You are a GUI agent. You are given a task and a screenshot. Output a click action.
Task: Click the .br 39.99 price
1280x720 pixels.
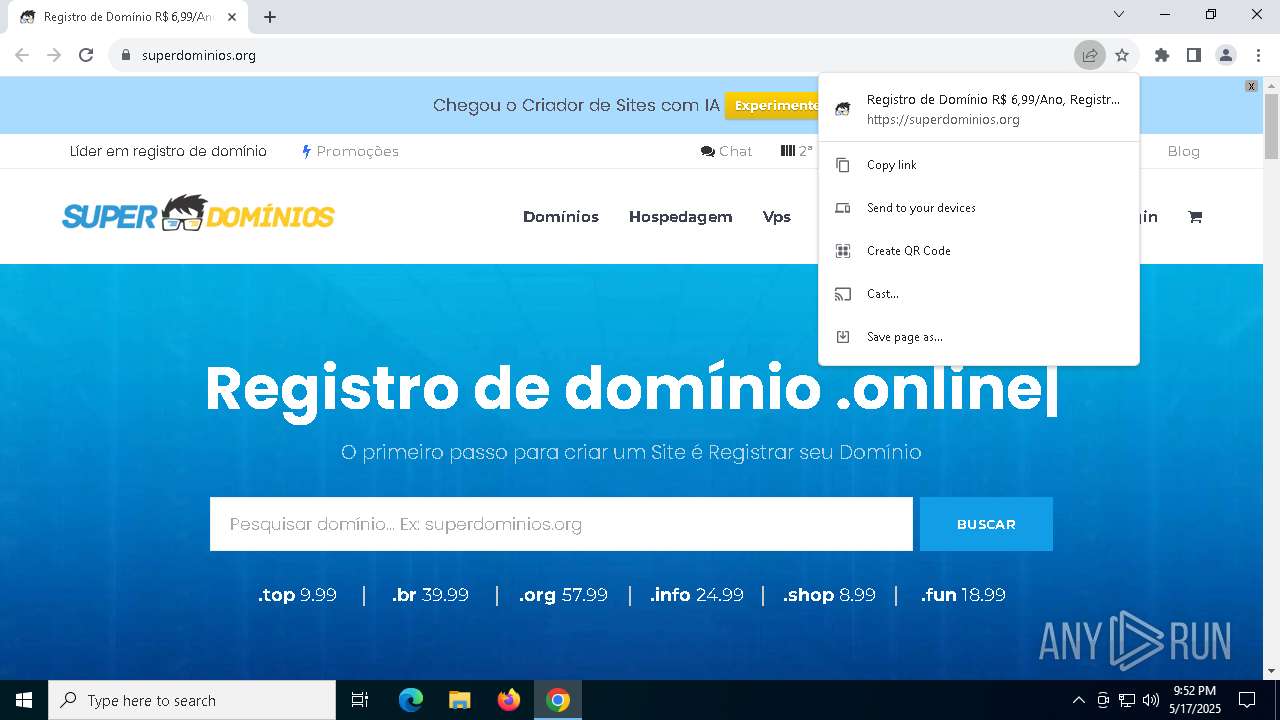click(430, 595)
